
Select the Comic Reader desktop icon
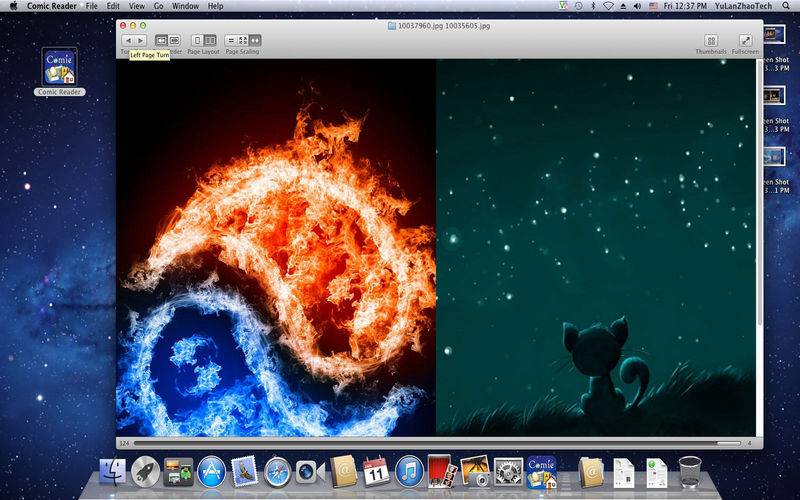click(x=60, y=72)
